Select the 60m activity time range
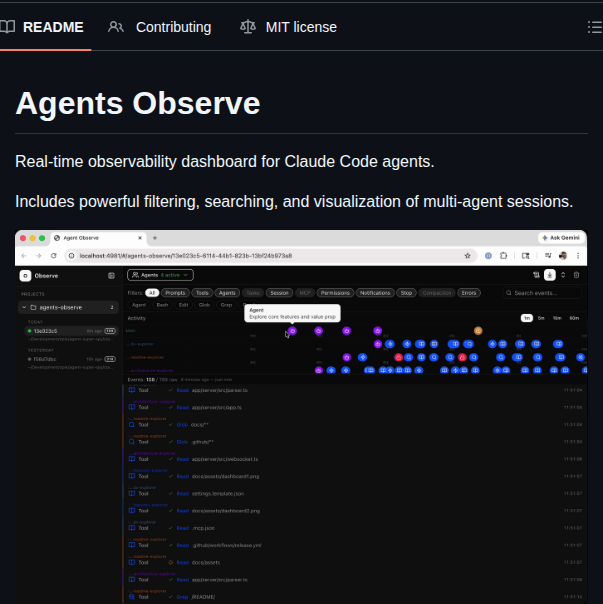This screenshot has width=603, height=604. coord(574,318)
